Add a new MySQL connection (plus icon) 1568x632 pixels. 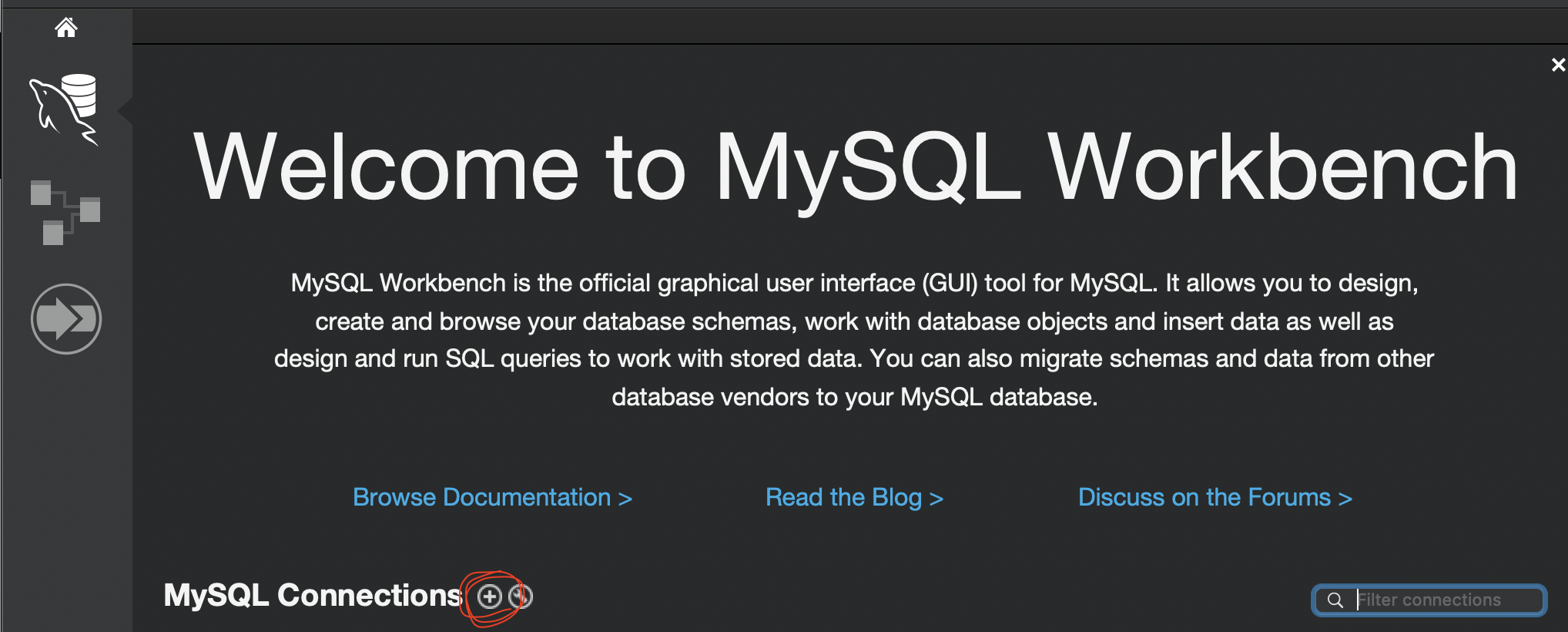tap(490, 596)
